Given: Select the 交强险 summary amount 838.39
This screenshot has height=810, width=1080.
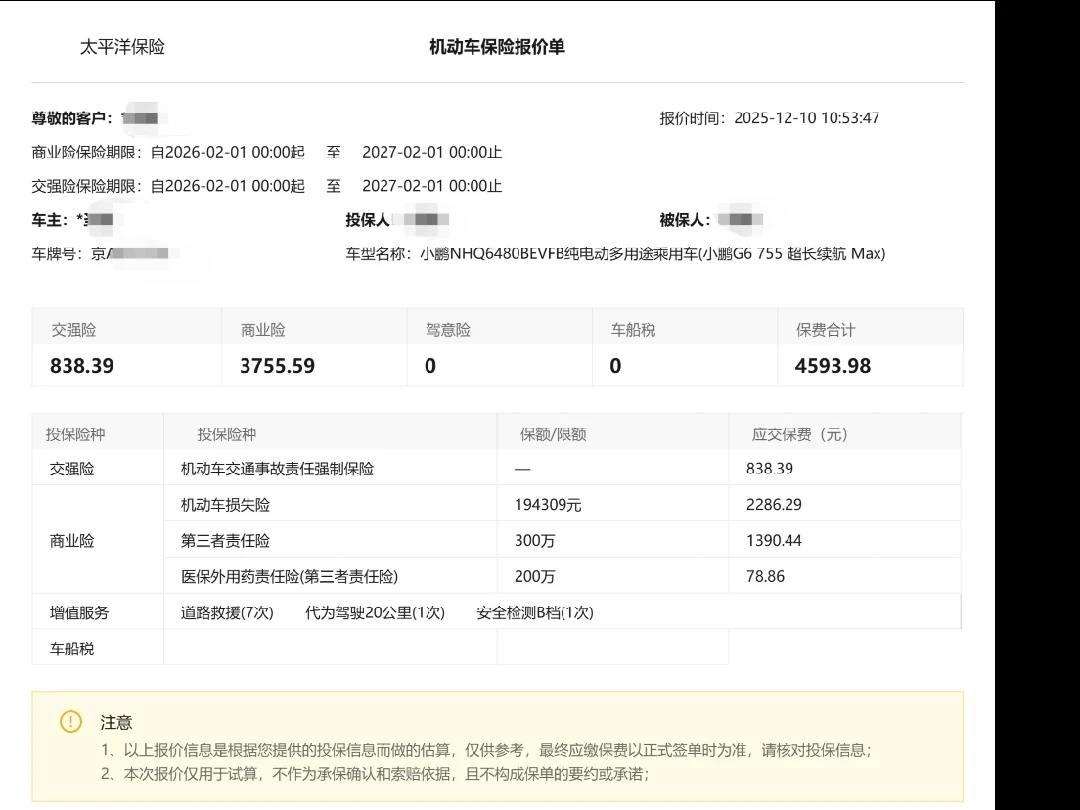Looking at the screenshot, I should tap(82, 366).
